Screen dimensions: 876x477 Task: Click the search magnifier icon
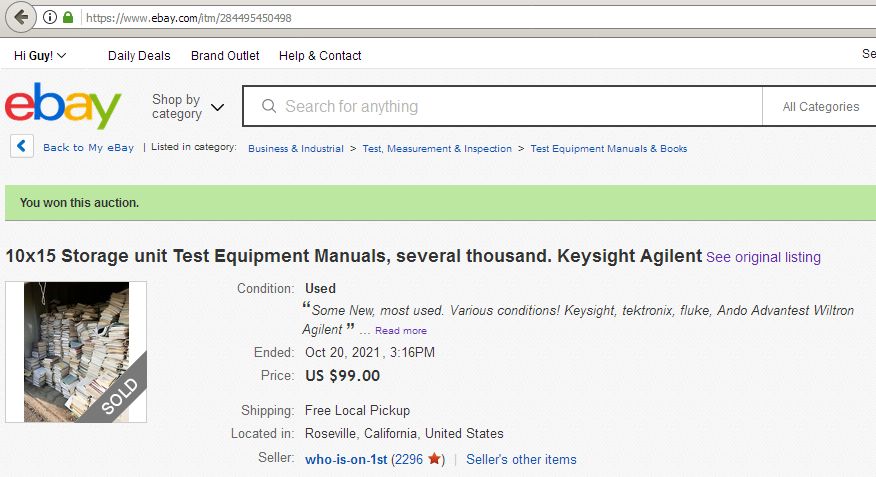269,106
